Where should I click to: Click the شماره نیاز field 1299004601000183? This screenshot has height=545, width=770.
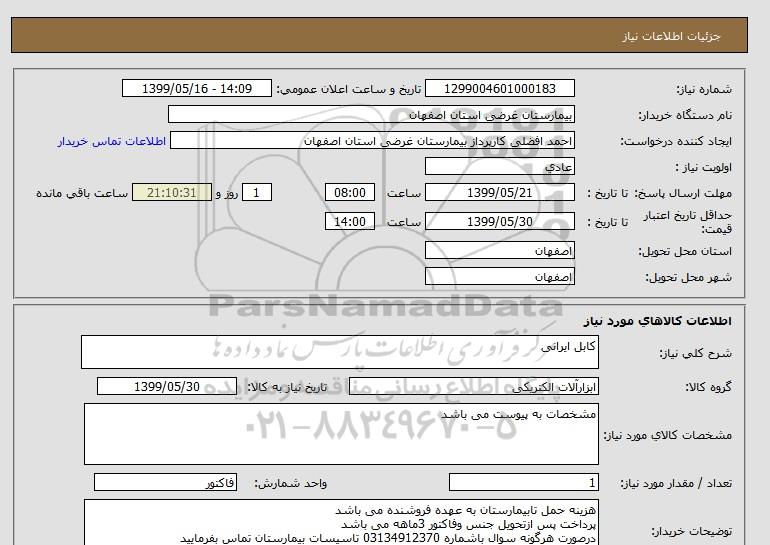[499, 88]
